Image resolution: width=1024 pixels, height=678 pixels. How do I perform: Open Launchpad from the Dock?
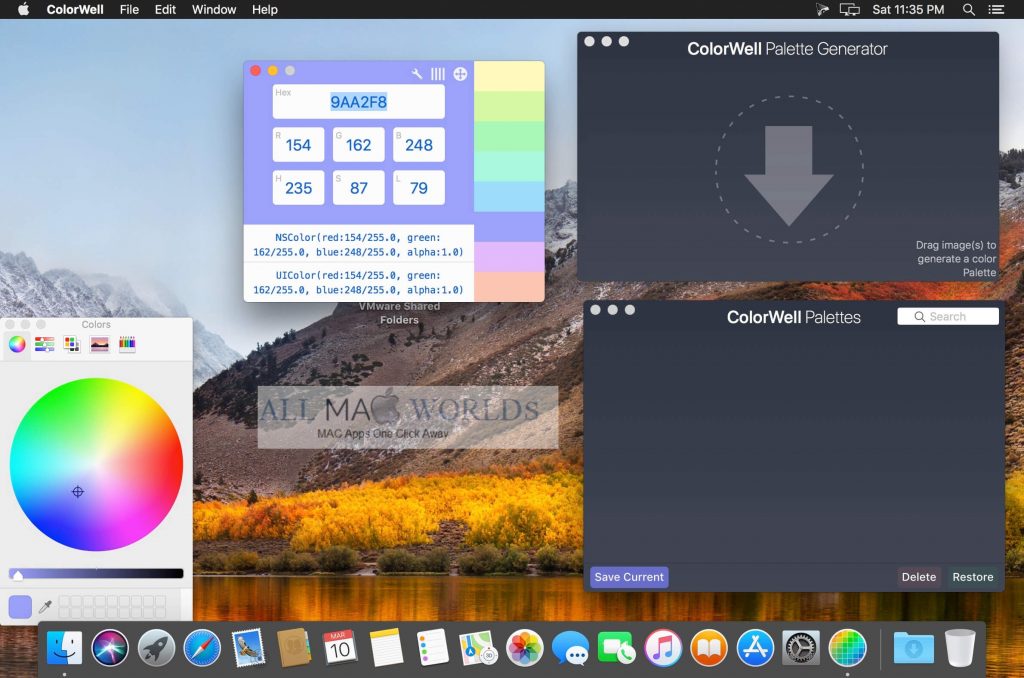coord(156,648)
